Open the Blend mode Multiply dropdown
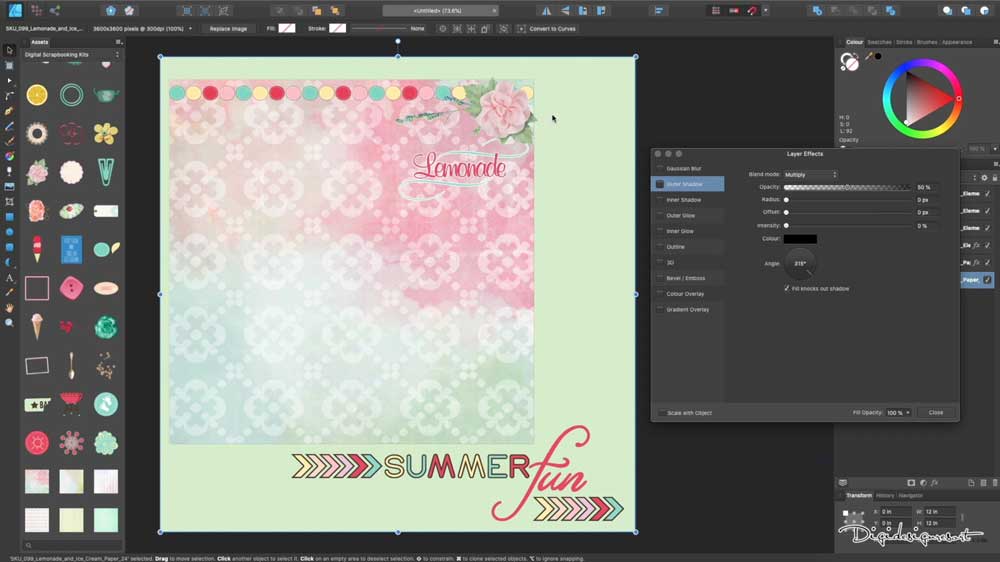The height and width of the screenshot is (562, 1000). pyautogui.click(x=810, y=174)
